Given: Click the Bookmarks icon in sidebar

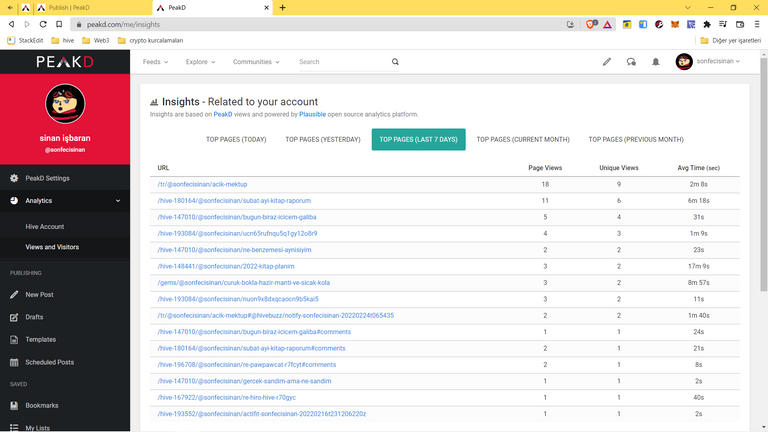Looking at the screenshot, I should [14, 406].
